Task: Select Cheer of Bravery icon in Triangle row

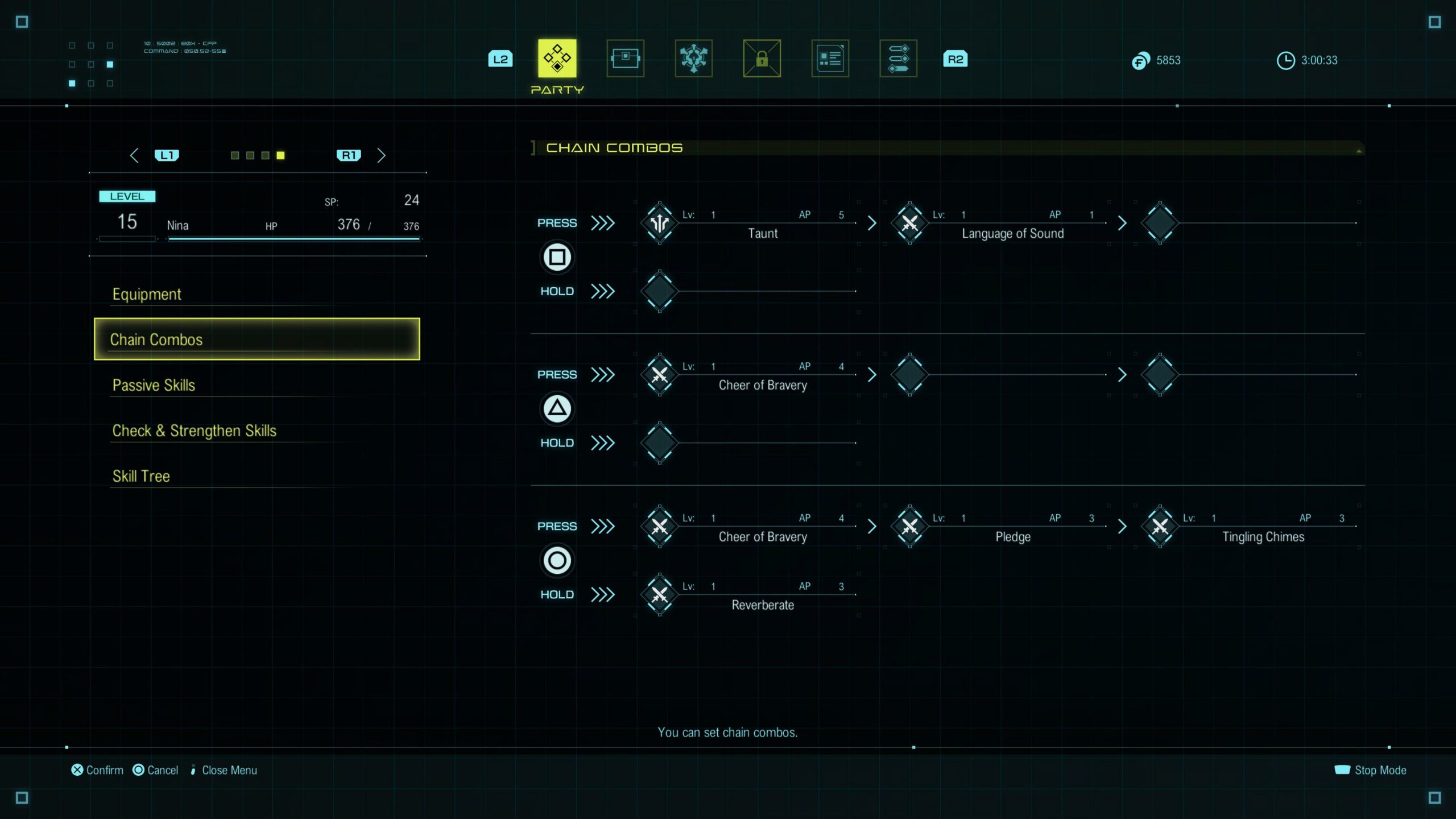Action: pyautogui.click(x=660, y=375)
